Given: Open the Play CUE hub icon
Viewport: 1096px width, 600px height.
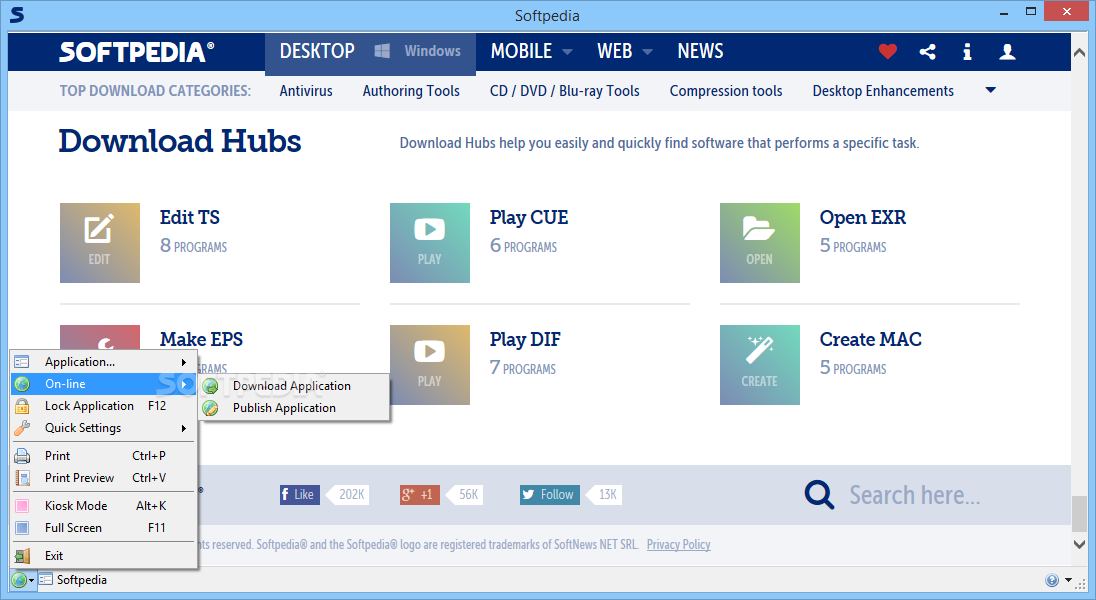Looking at the screenshot, I should (430, 243).
